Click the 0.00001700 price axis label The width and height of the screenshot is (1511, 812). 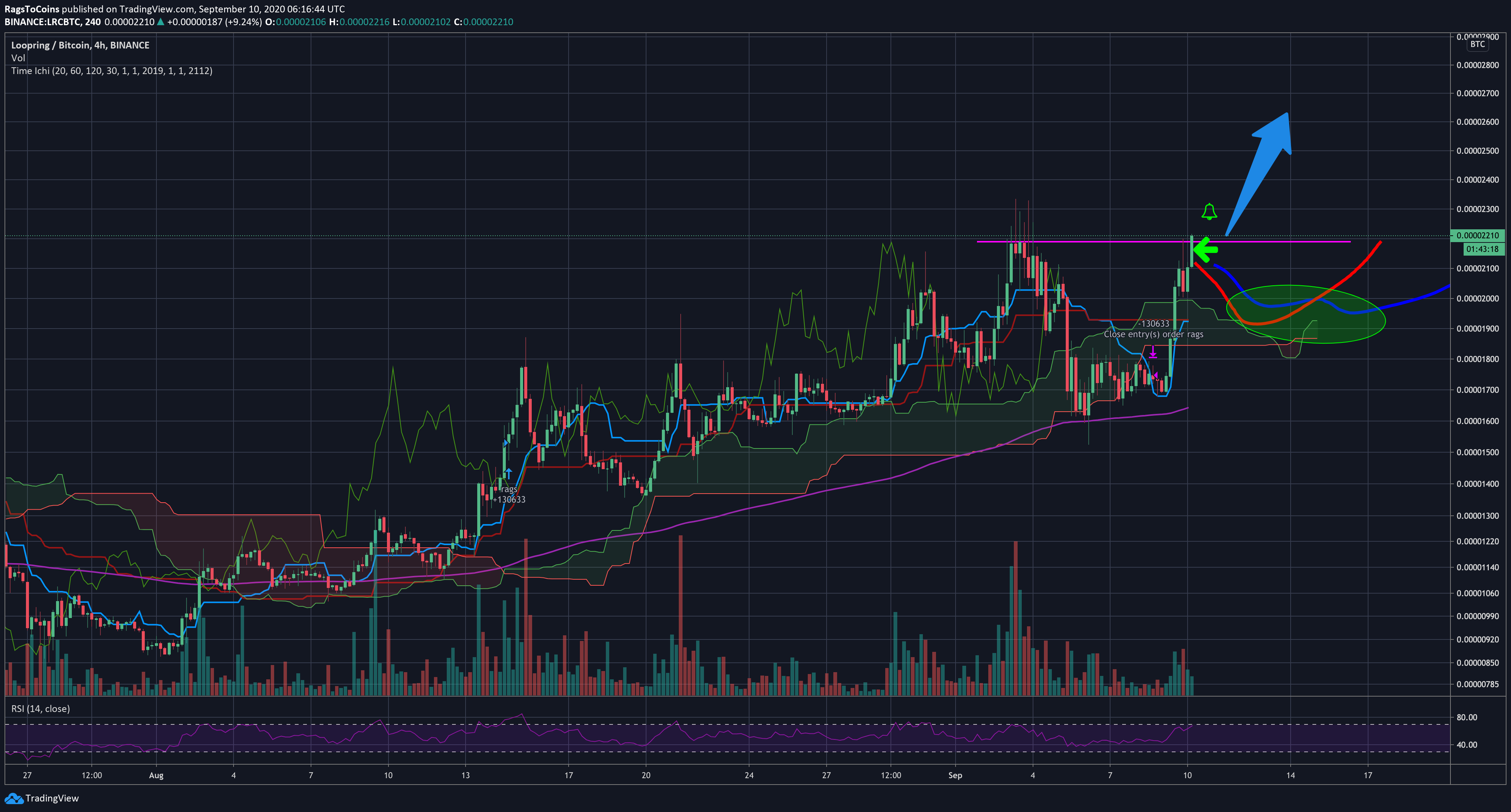pyautogui.click(x=1478, y=390)
